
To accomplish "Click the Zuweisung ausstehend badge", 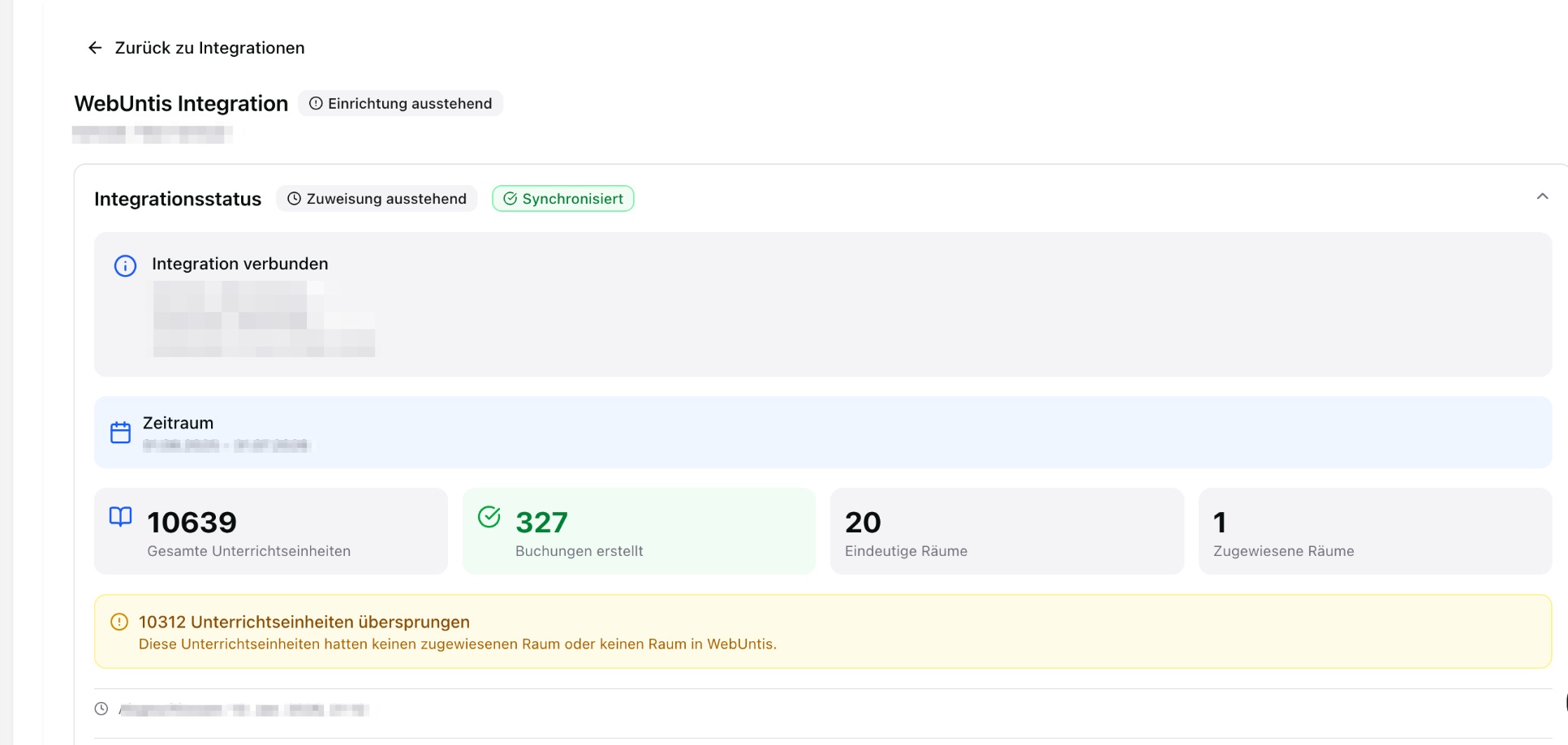I will (377, 199).
